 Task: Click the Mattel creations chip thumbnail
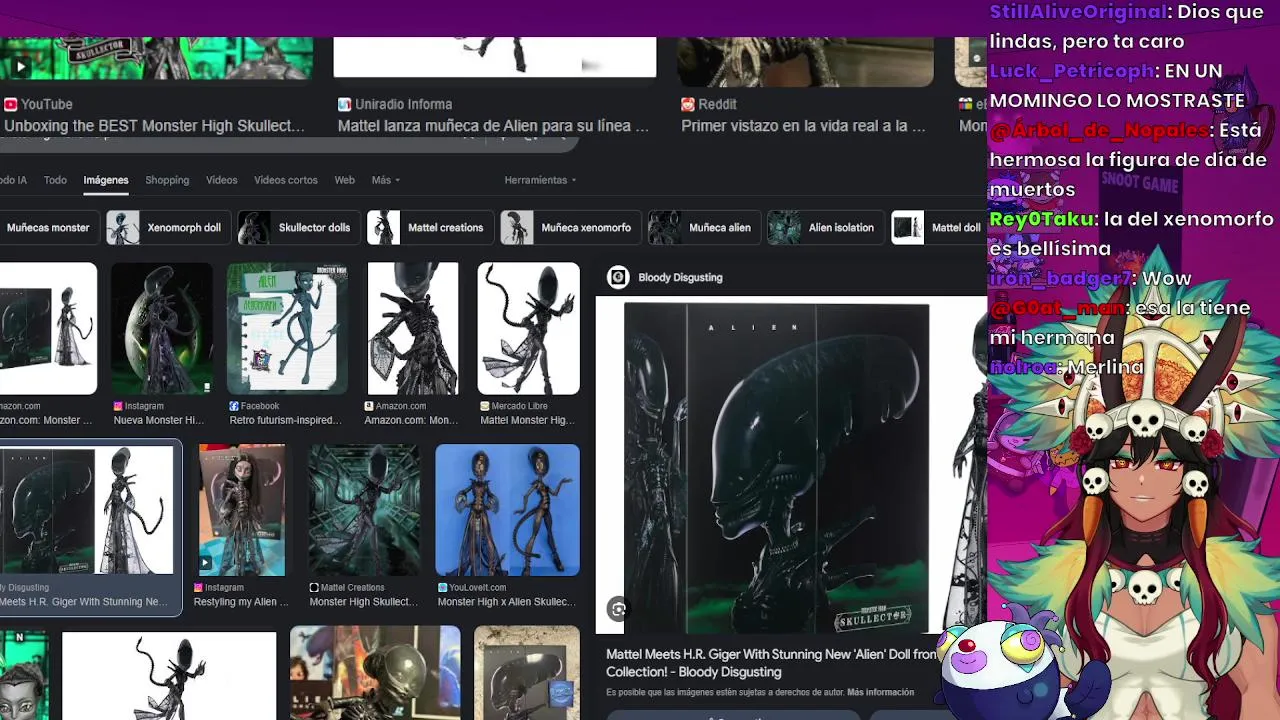(384, 228)
